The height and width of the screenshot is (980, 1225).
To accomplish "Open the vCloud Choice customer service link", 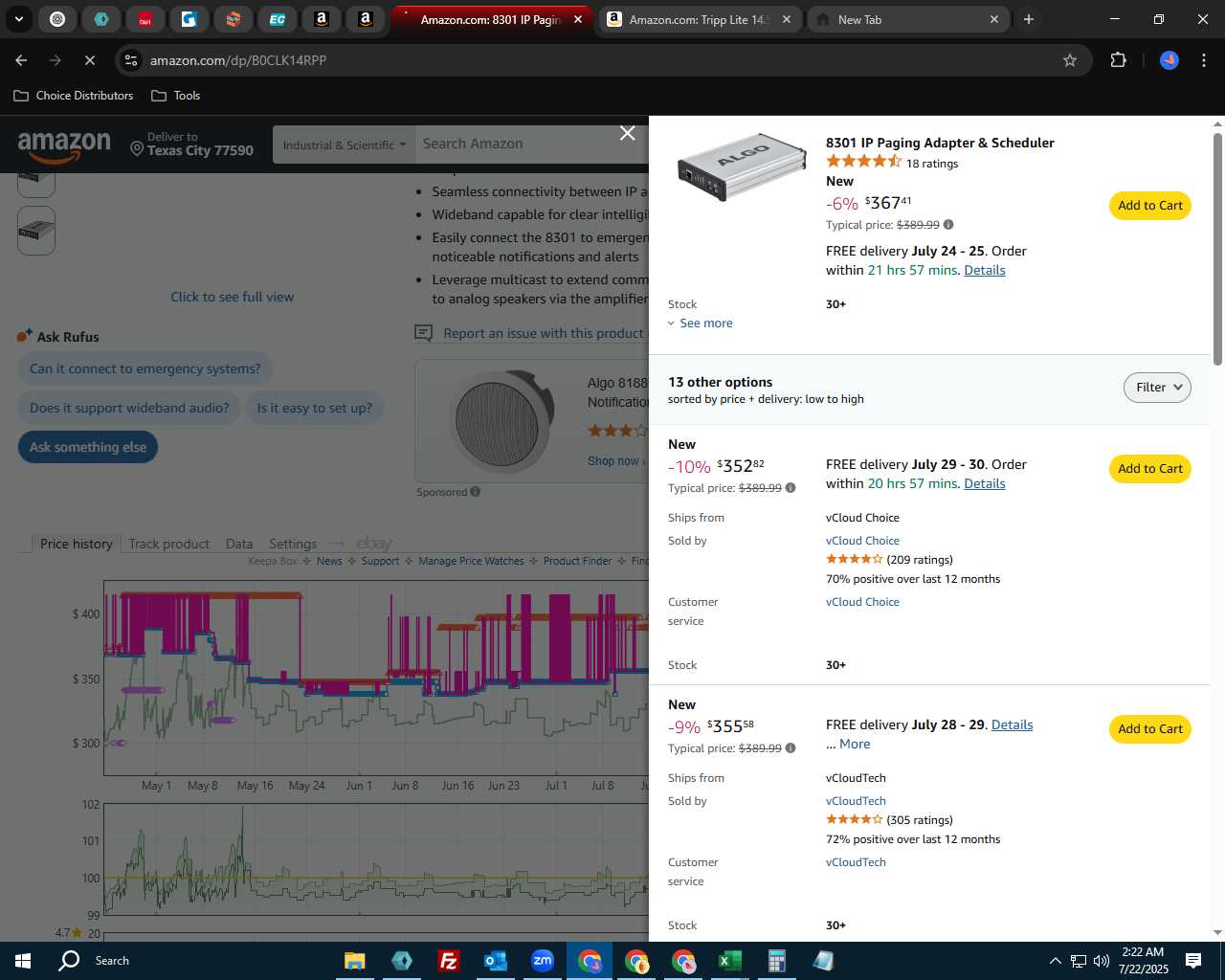I will point(862,602).
